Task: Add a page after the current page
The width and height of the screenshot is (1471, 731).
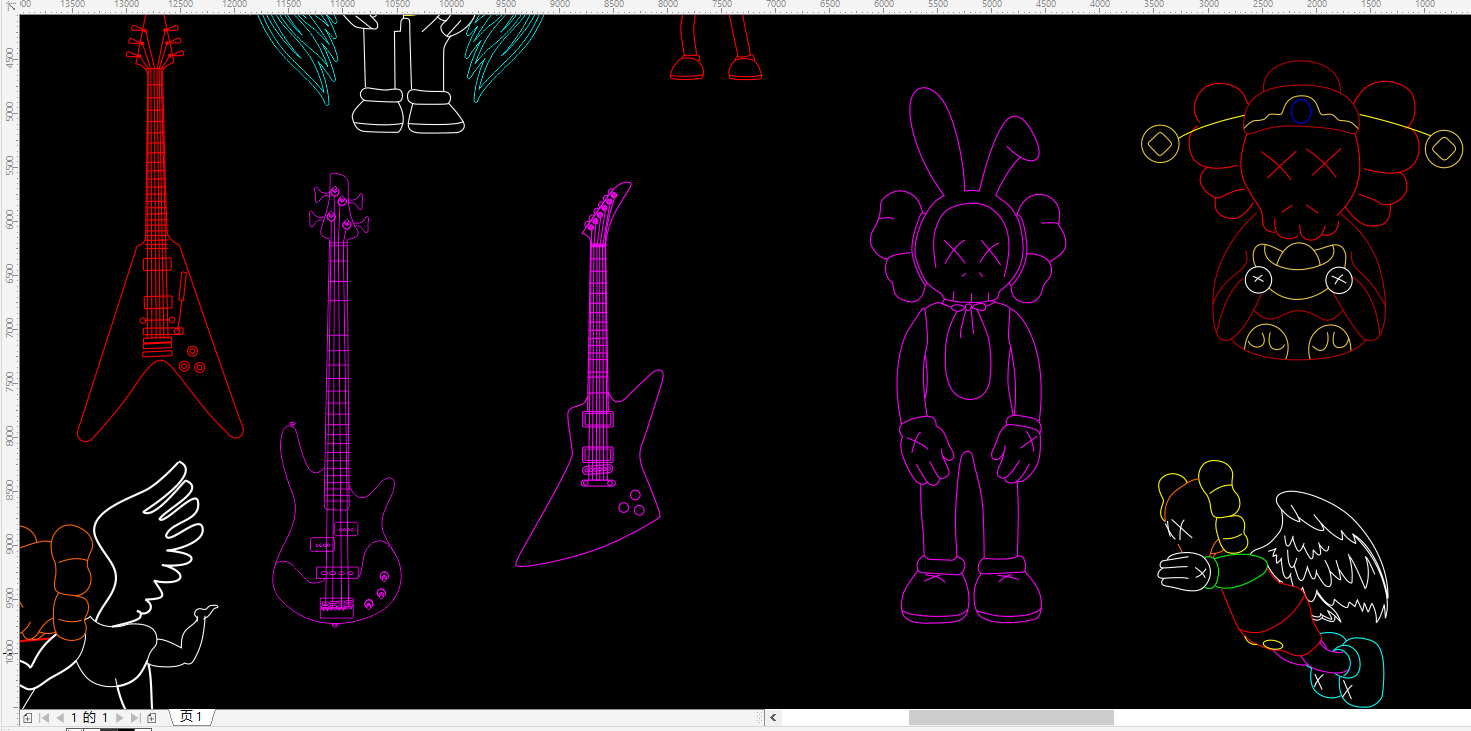Action: (151, 718)
